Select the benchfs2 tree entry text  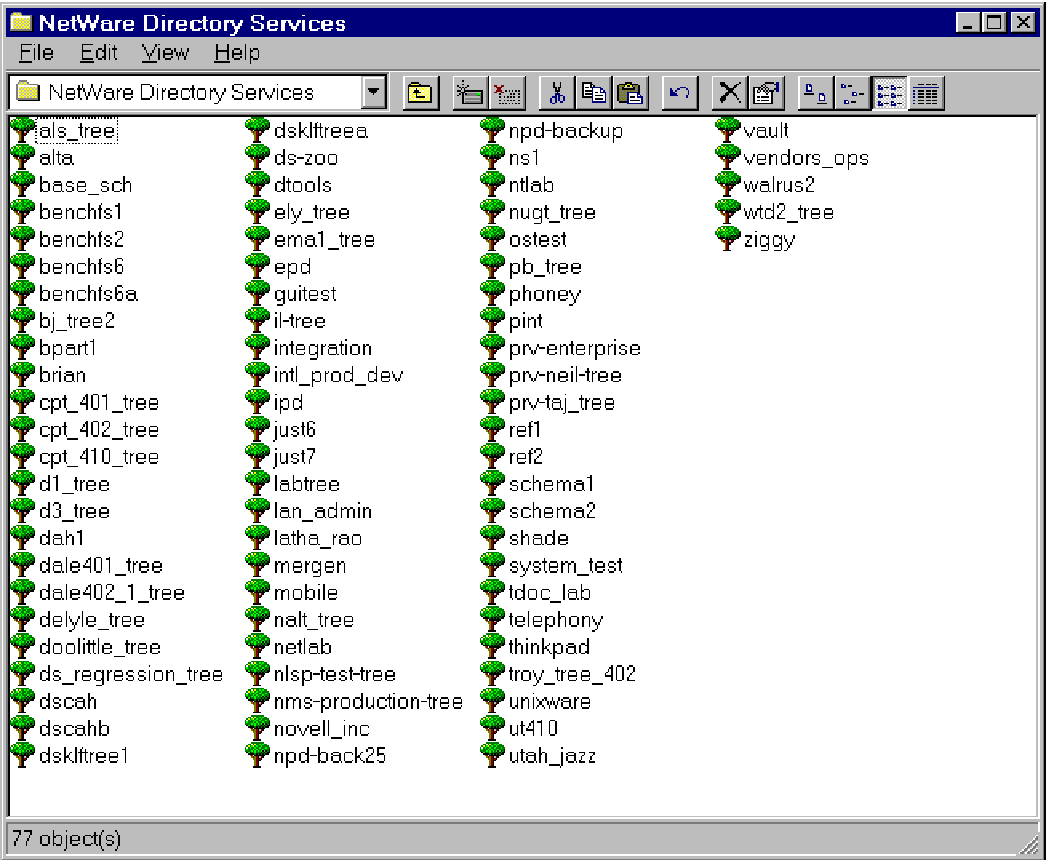tap(81, 239)
